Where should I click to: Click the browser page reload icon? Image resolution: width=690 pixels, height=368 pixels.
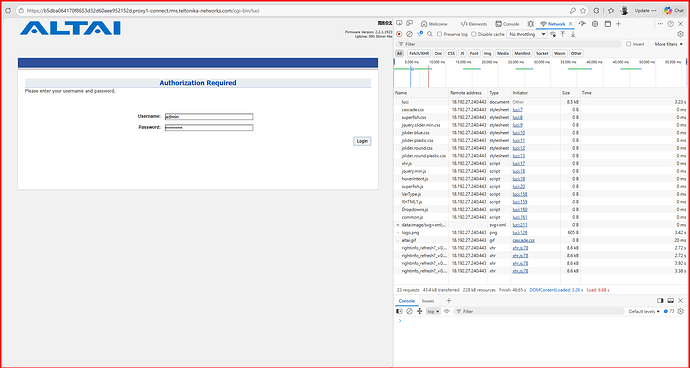coord(7,11)
